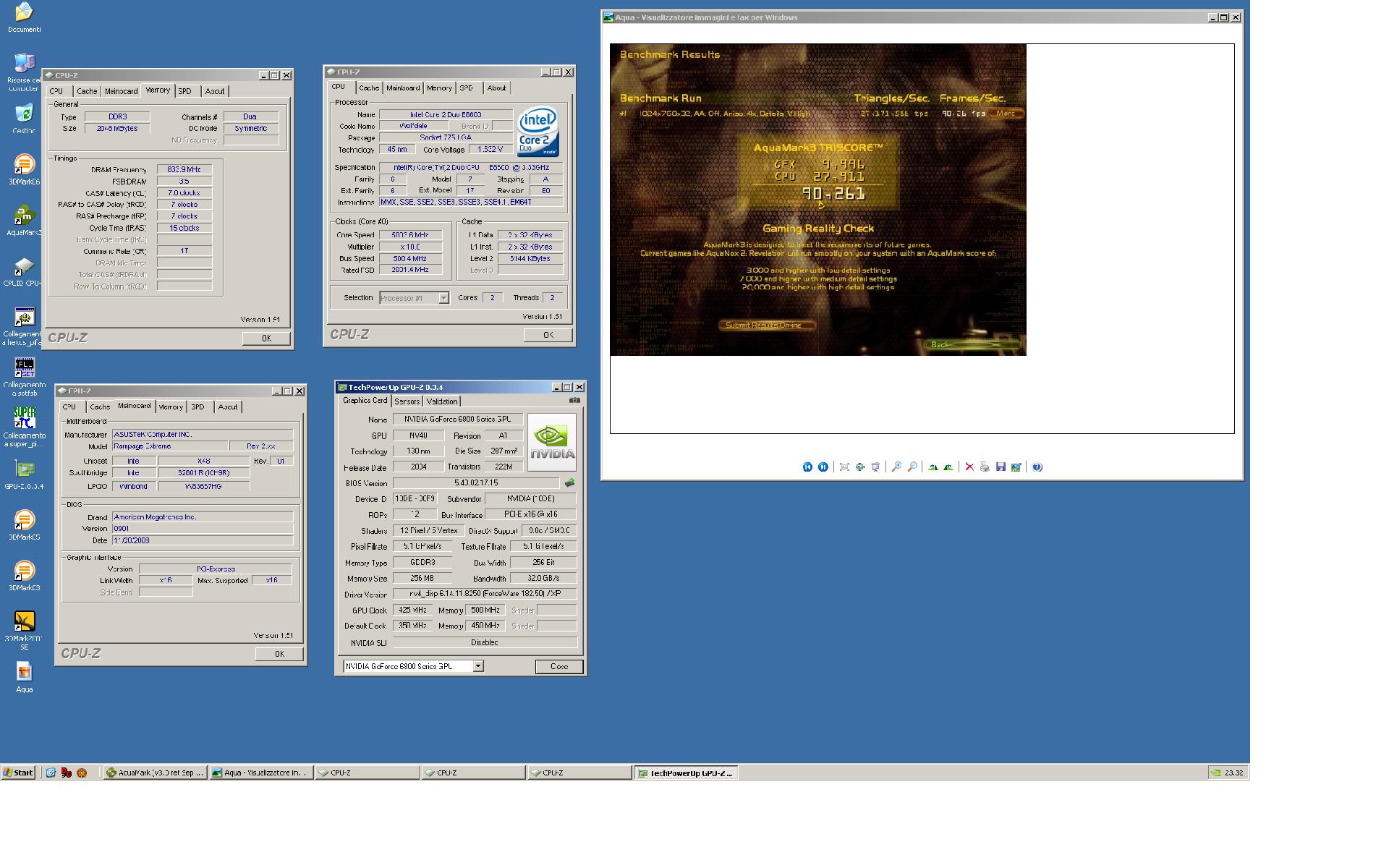1389x868 pixels.
Task: Click the NVIDIA logo in GPU-Z
Action: (x=552, y=442)
